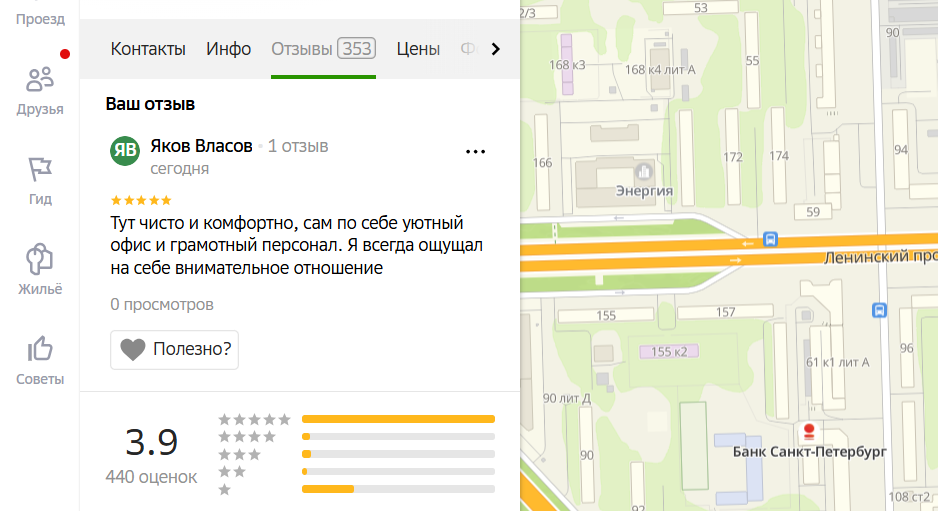Filter by four-star rating bar
938x511 pixels.
tap(398, 437)
